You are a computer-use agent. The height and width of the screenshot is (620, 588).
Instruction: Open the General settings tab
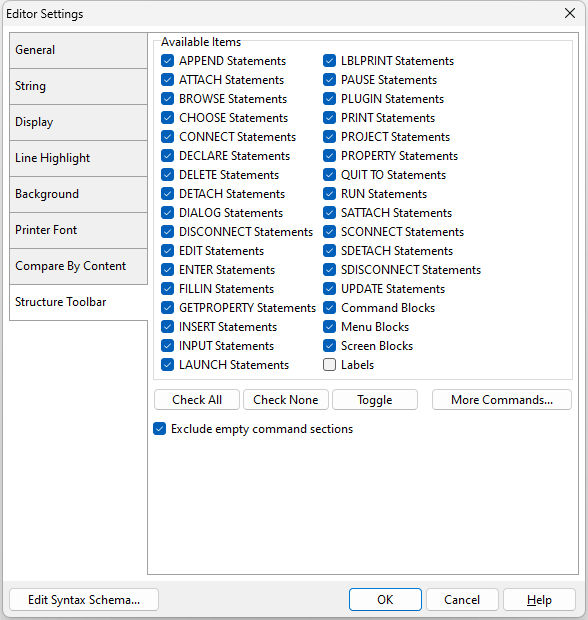click(78, 50)
